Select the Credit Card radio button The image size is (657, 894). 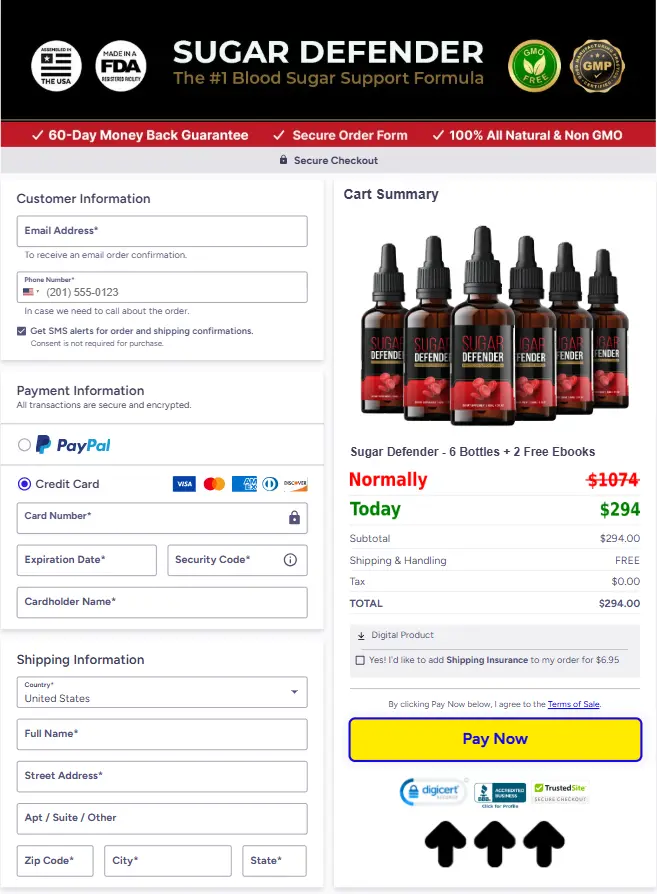24,484
